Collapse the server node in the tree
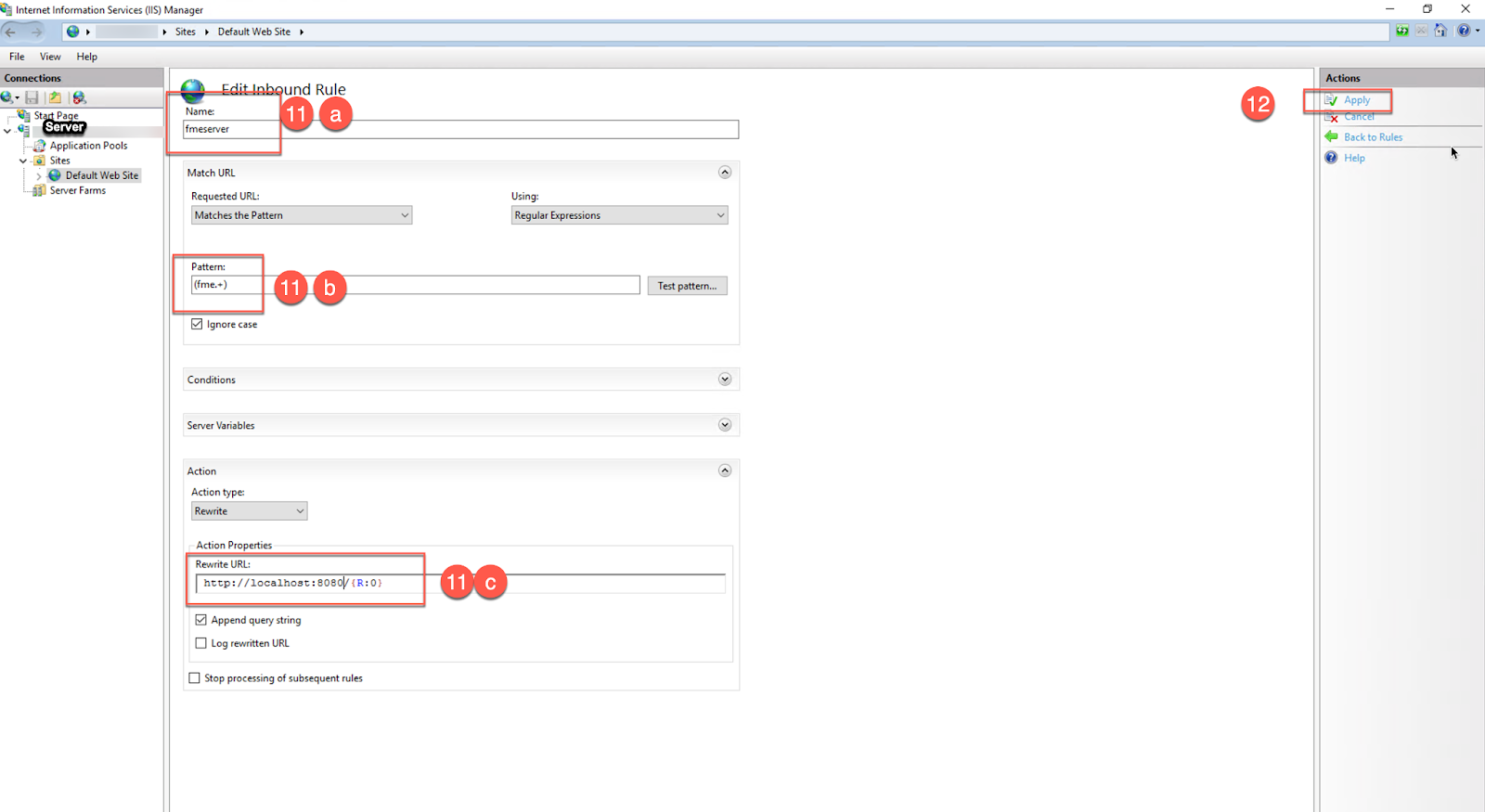The height and width of the screenshot is (812, 1485). click(x=7, y=131)
